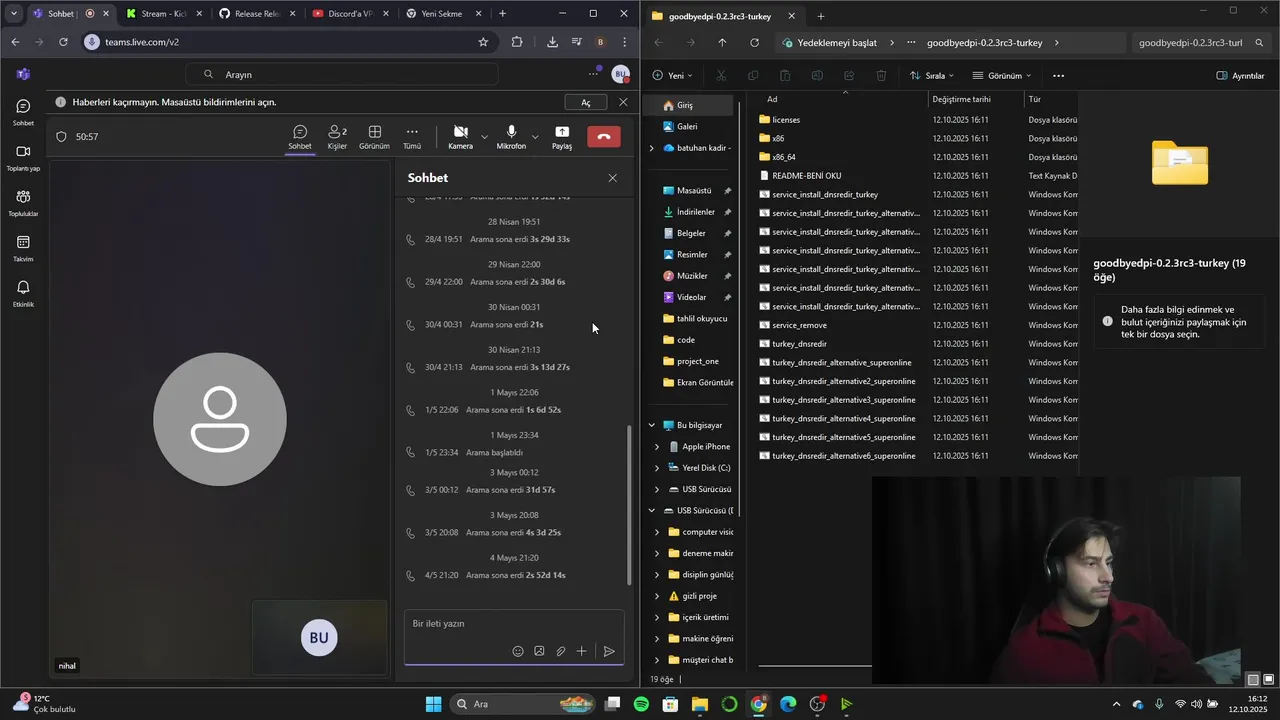The image size is (1280, 720).
Task: Go up one folder in Explorer
Action: (722, 43)
